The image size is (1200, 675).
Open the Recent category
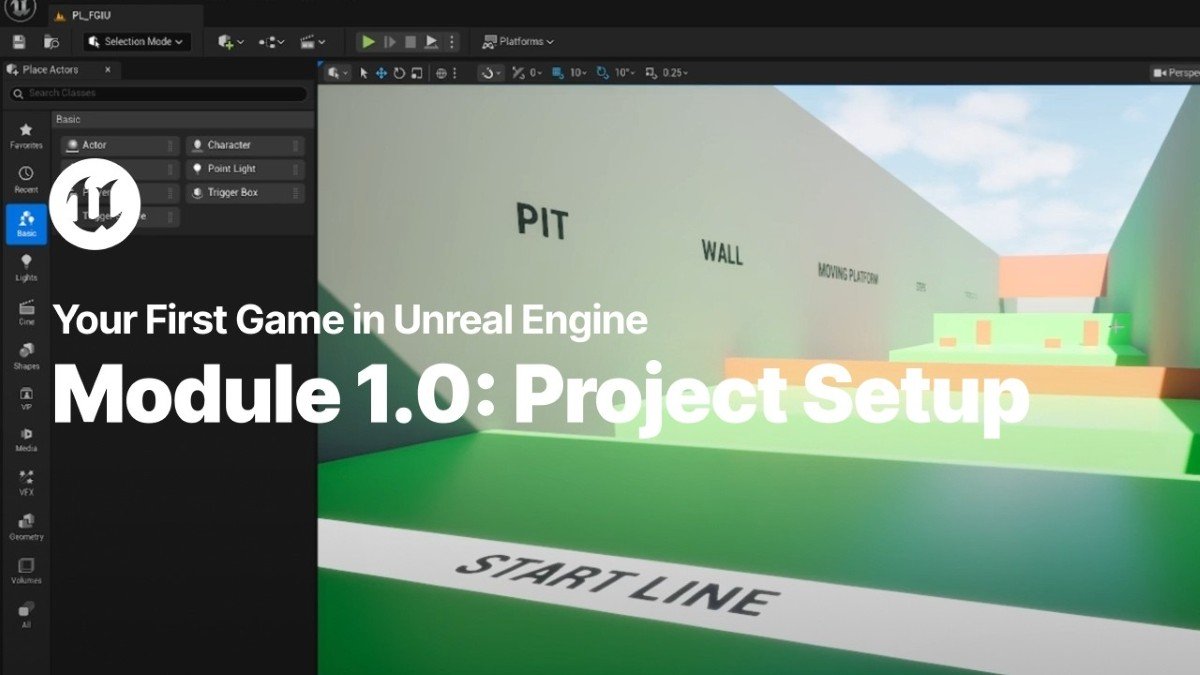click(x=26, y=180)
